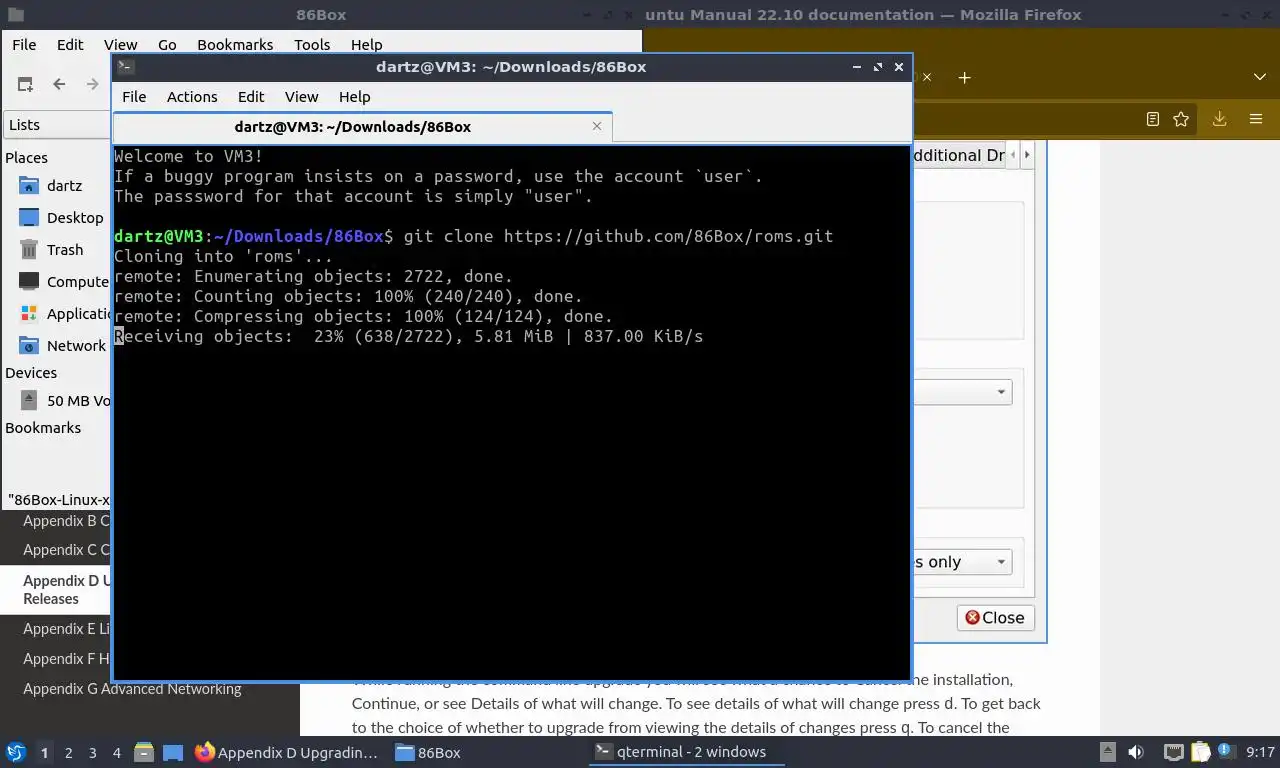Switch to workspace 4
The height and width of the screenshot is (768, 1280).
[117, 752]
